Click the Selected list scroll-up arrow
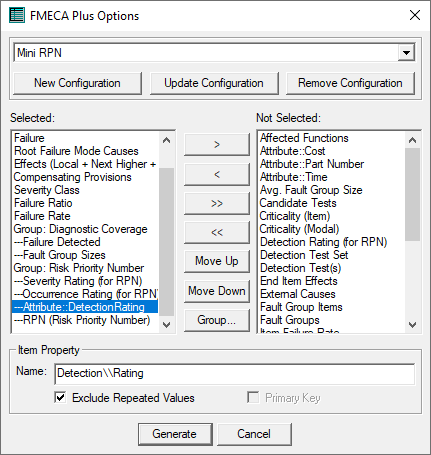The width and height of the screenshot is (431, 455). coord(166,140)
